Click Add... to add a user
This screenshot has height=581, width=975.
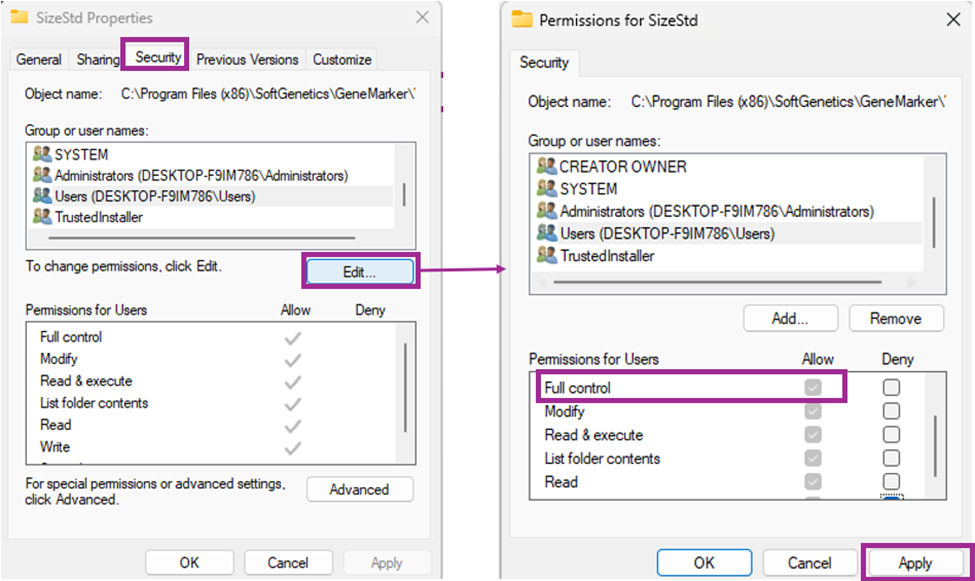click(x=790, y=318)
